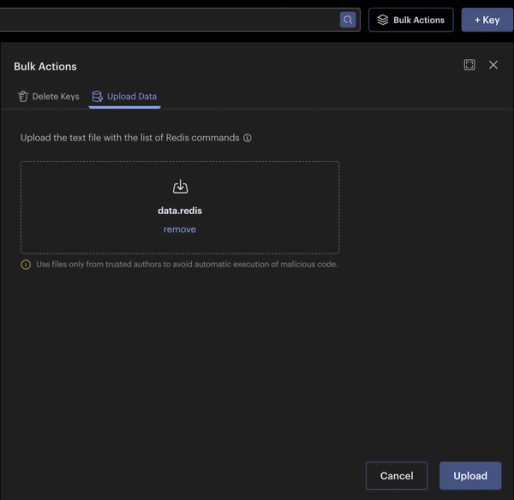Add a new key with + Key
Image resolution: width=514 pixels, height=500 pixels.
click(487, 20)
